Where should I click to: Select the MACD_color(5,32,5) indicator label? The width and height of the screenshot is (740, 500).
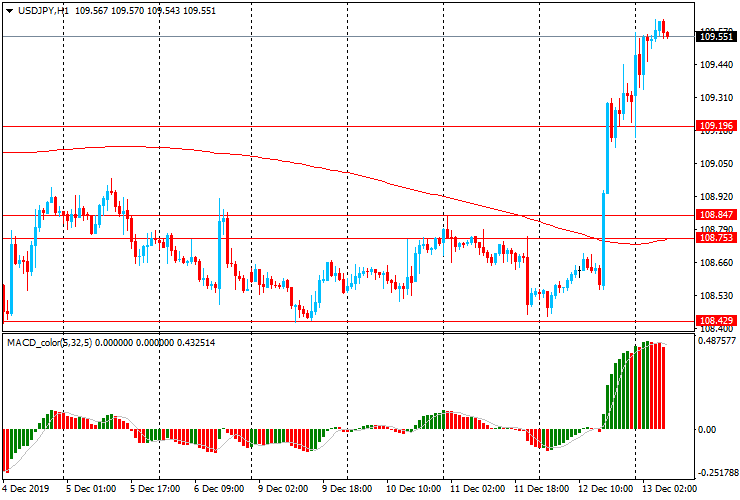[x=50, y=342]
